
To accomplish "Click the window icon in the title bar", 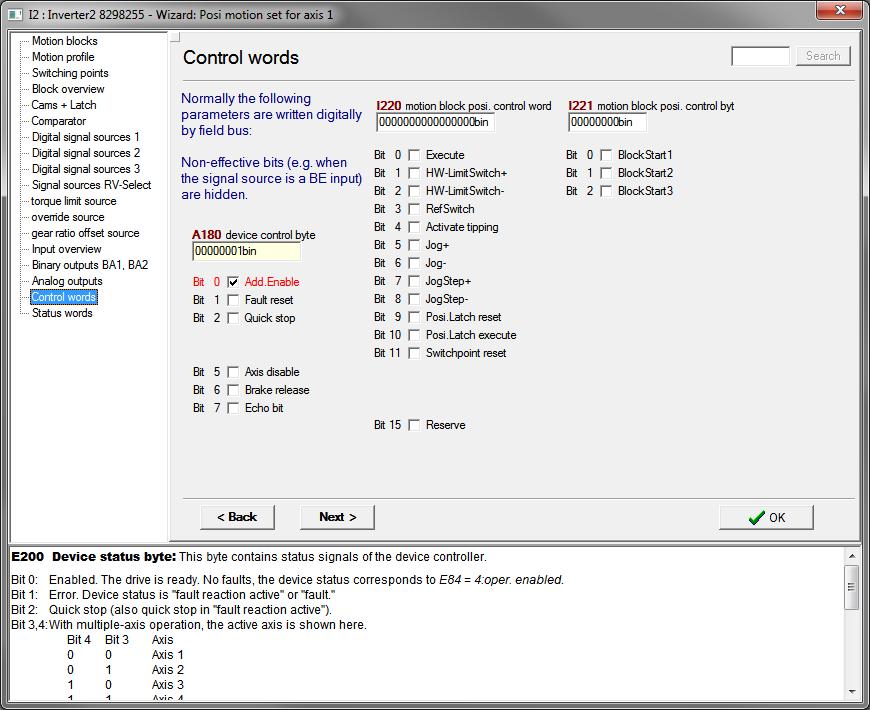I will 15,14.
